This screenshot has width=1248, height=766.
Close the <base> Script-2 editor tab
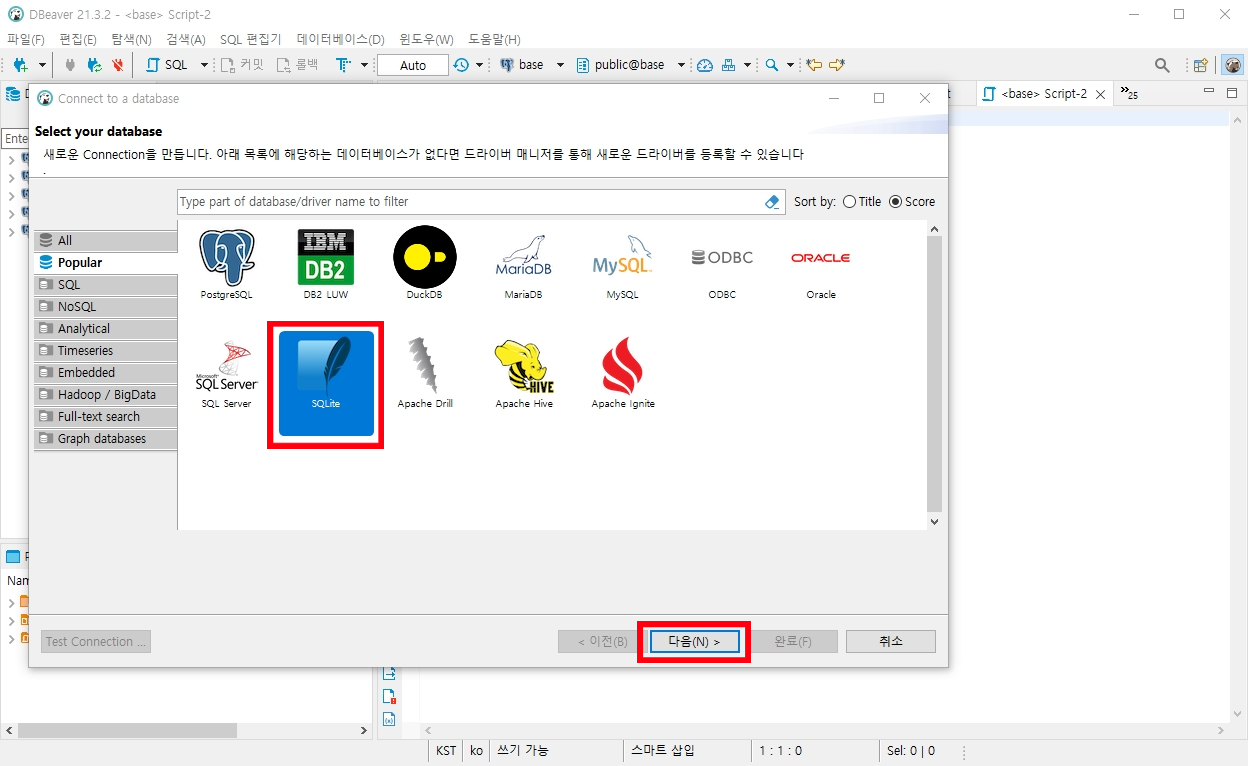[x=1100, y=94]
